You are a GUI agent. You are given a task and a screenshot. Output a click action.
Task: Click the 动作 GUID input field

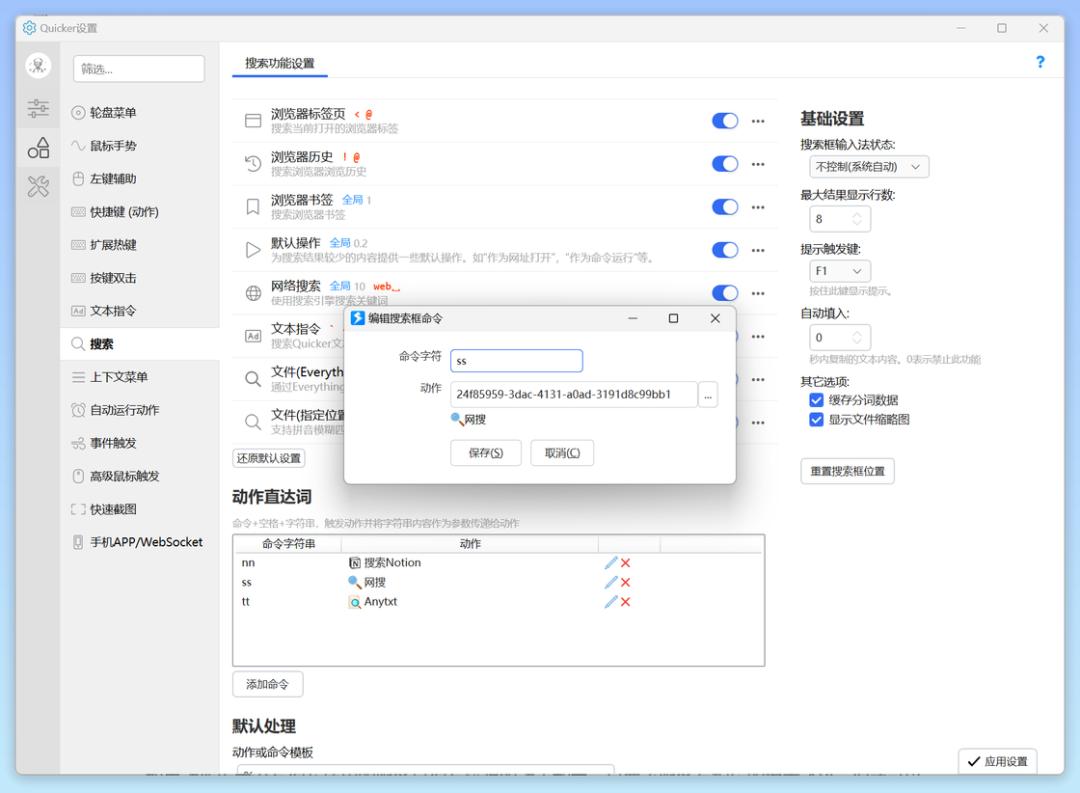point(574,395)
